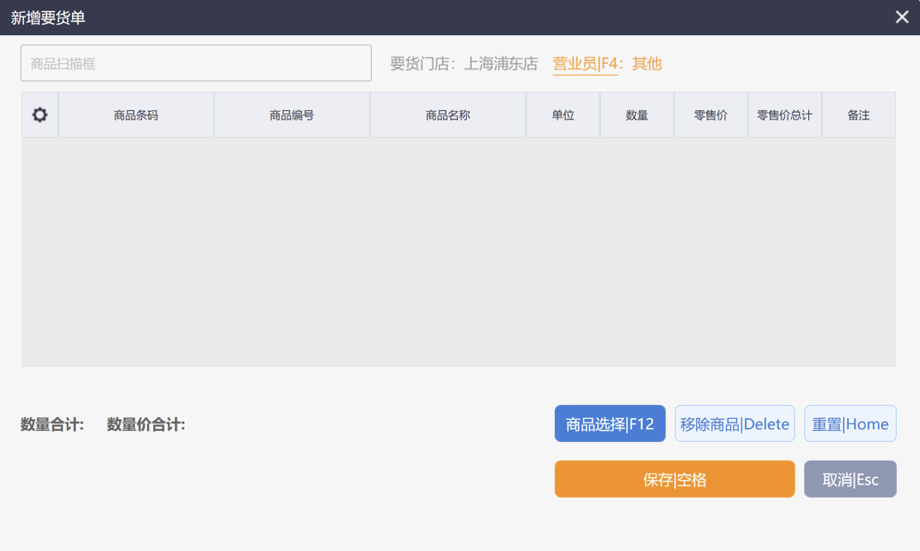Click the 上海浦东店 store name
The width and height of the screenshot is (920, 551).
(x=500, y=63)
